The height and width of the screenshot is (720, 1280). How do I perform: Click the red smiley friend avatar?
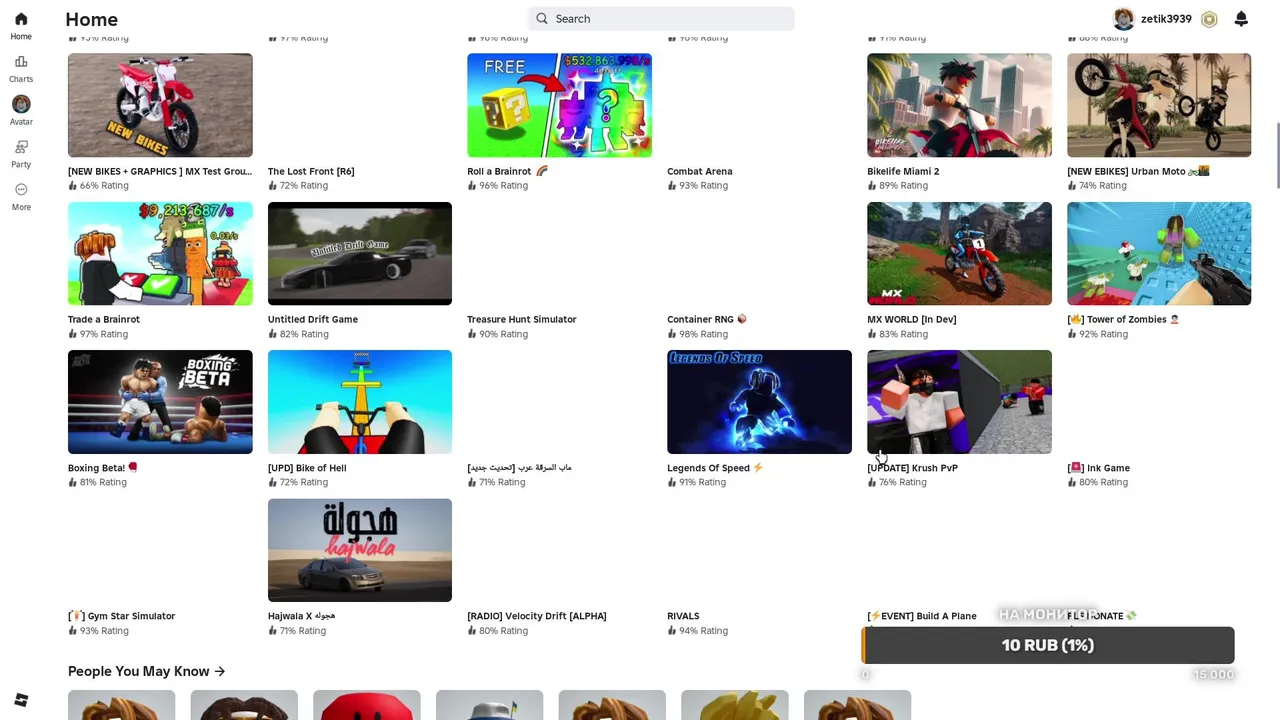pyautogui.click(x=367, y=705)
